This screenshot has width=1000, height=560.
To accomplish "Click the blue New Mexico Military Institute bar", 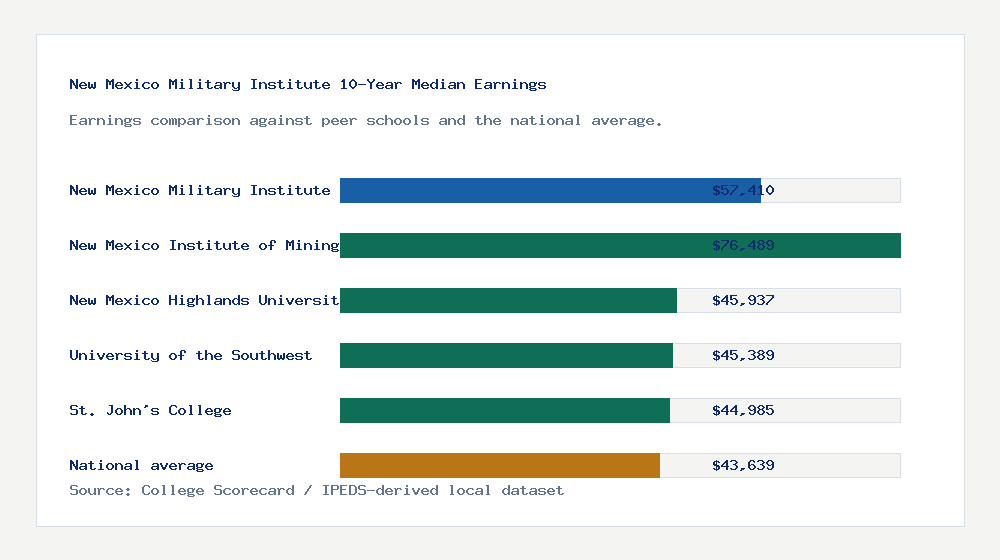I will click(550, 191).
